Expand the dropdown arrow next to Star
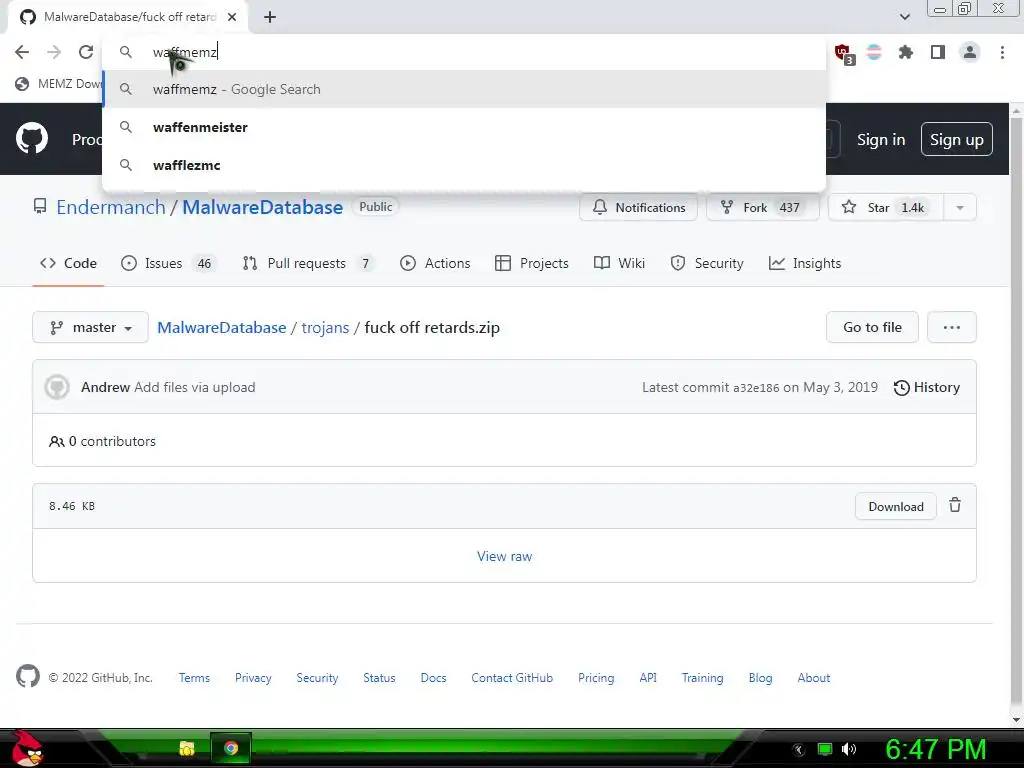 (959, 208)
